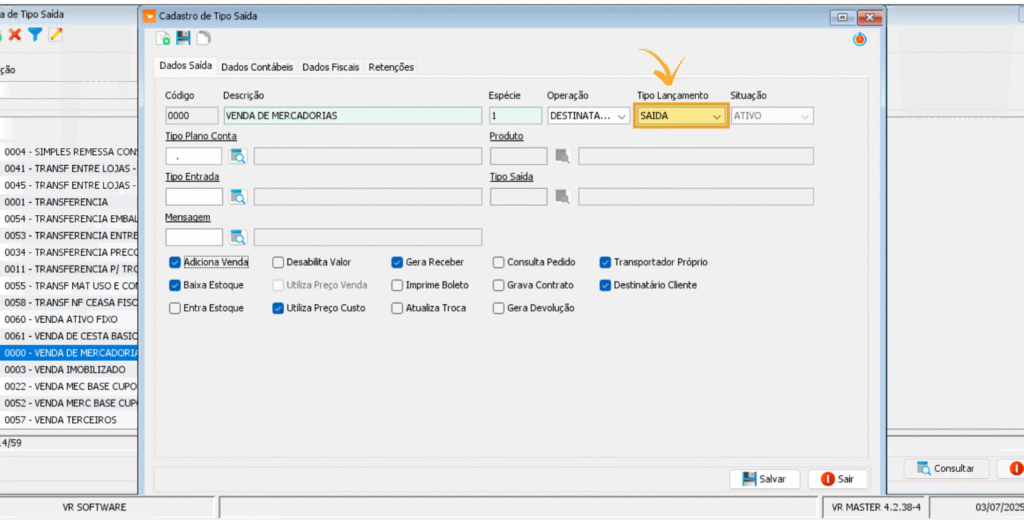Click the Produto underlined label
The image size is (1024, 523).
507,136
